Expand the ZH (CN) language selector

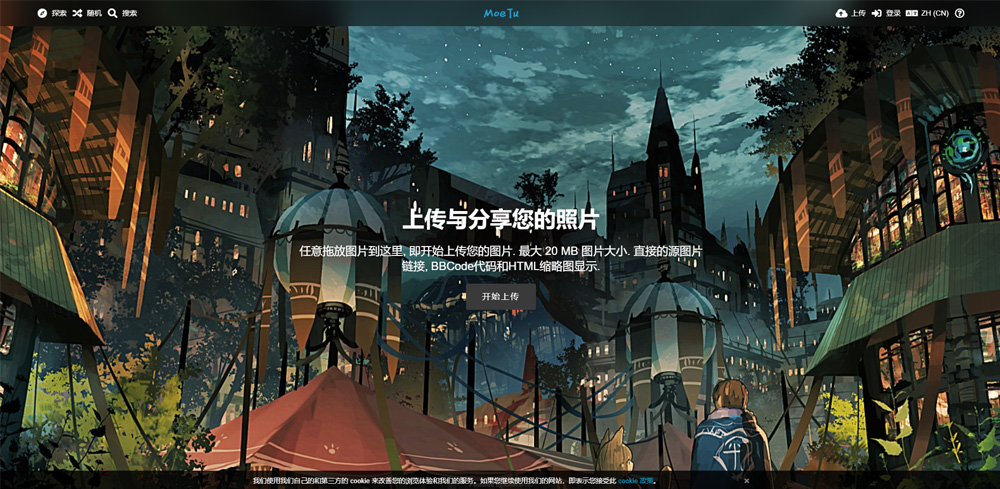pos(927,13)
